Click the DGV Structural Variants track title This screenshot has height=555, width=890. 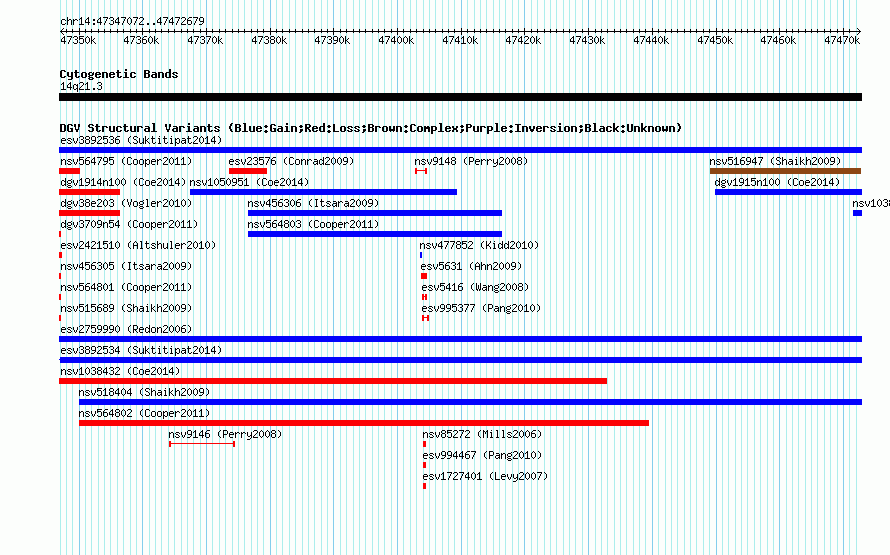pos(371,128)
